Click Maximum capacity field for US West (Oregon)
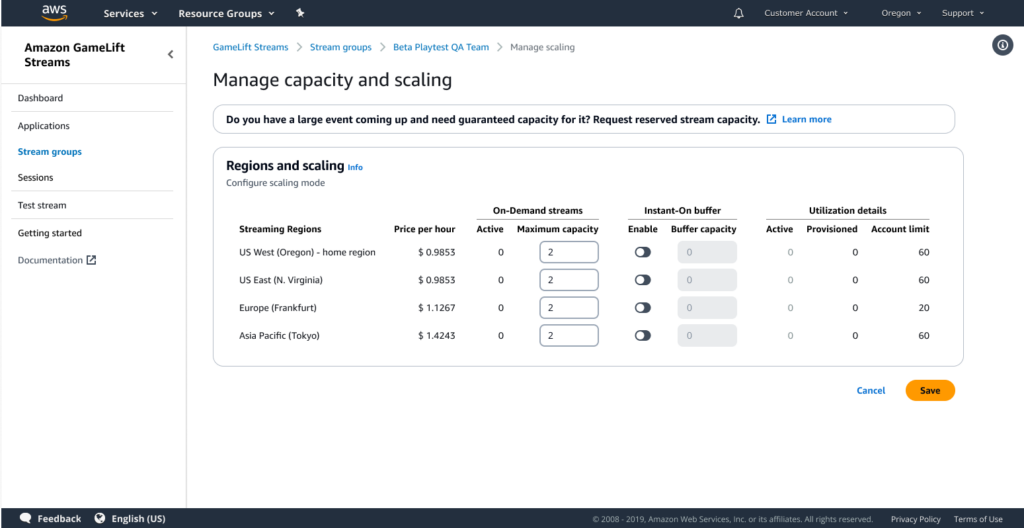Viewport: 1024px width, 528px height. pos(569,252)
